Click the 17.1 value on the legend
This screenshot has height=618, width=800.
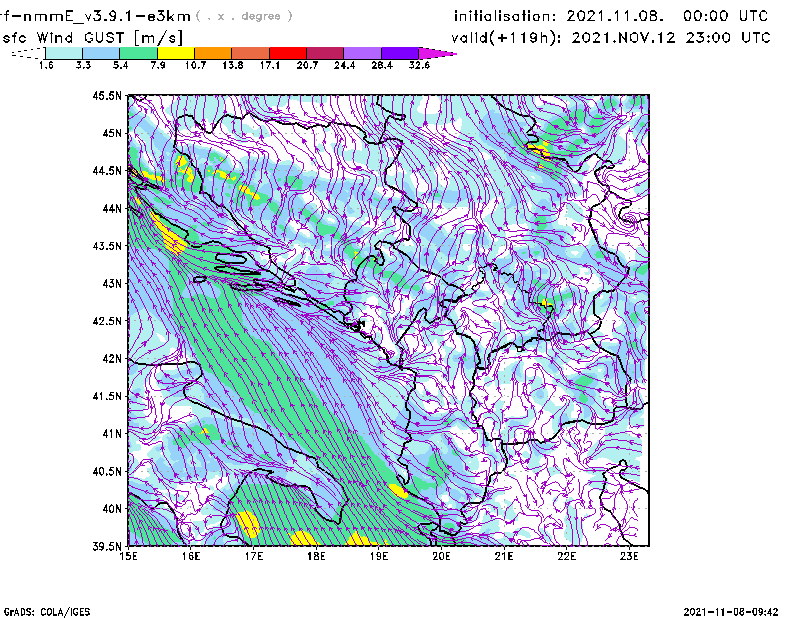click(x=269, y=65)
